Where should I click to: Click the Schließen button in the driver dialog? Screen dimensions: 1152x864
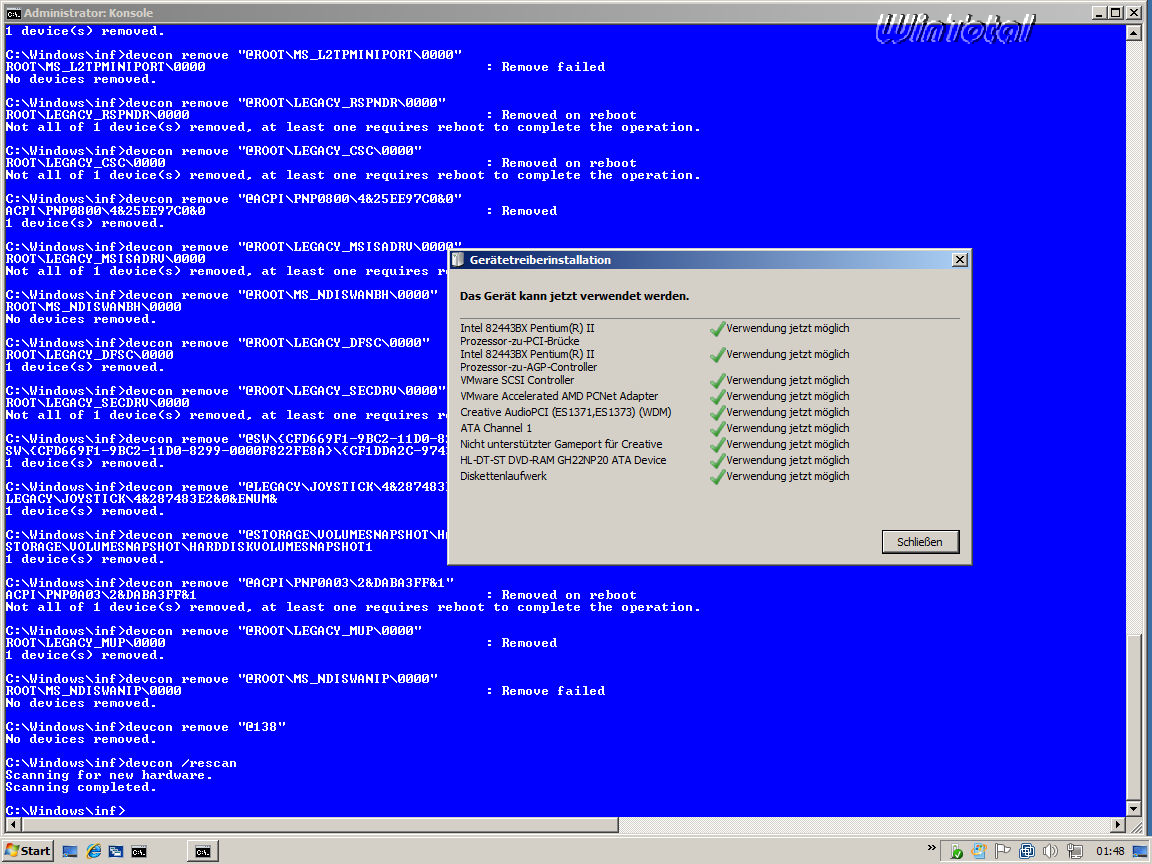coord(920,542)
